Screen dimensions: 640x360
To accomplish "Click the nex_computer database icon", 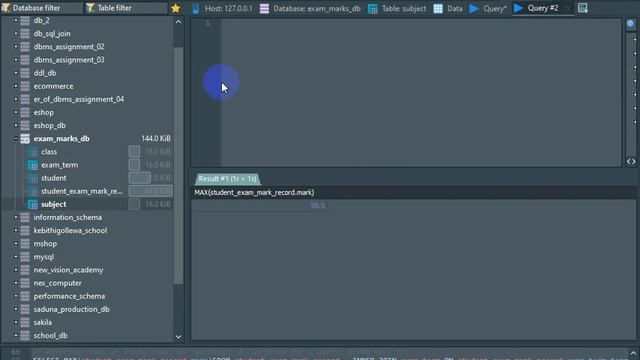I will click(25, 283).
